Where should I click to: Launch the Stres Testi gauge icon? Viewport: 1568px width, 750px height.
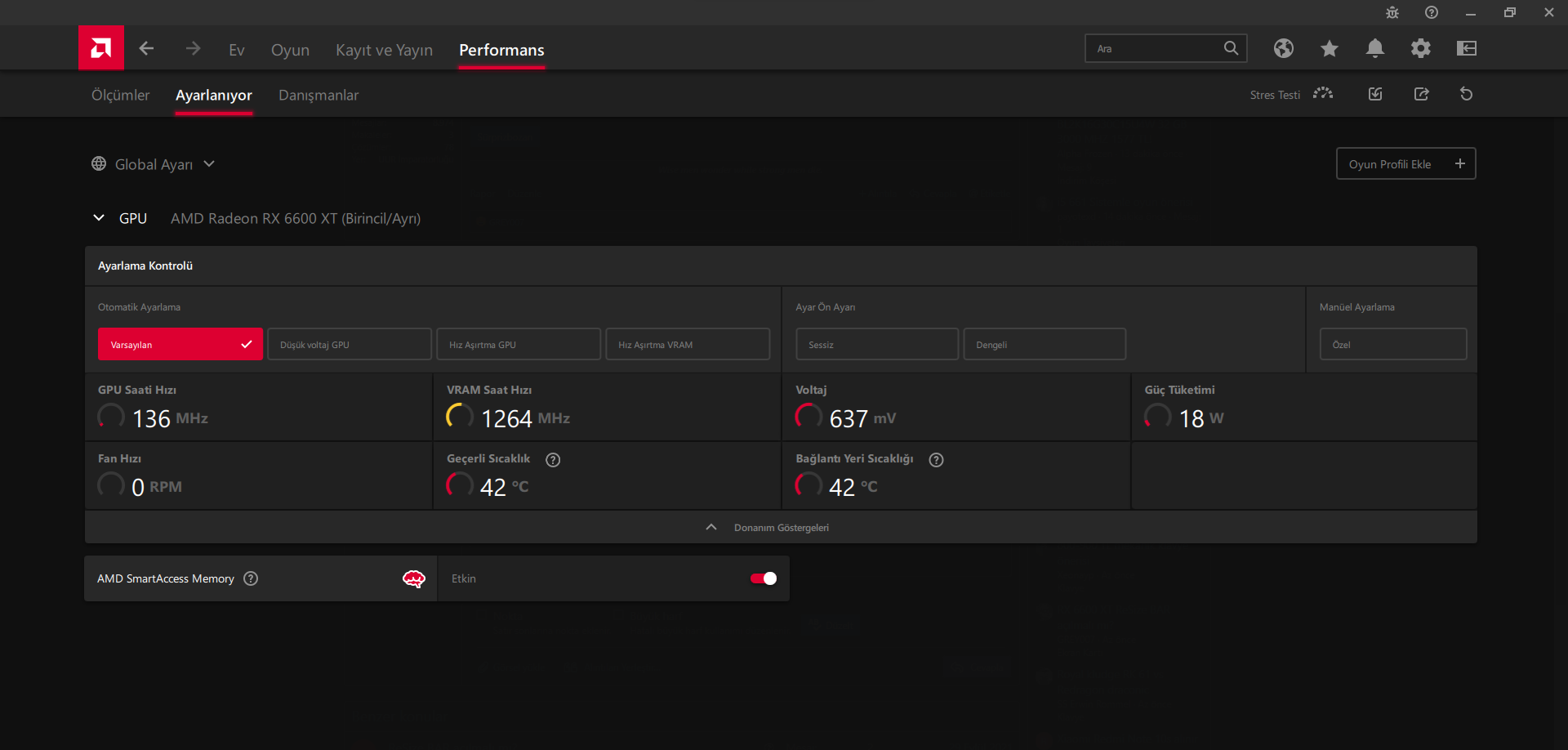(1323, 94)
